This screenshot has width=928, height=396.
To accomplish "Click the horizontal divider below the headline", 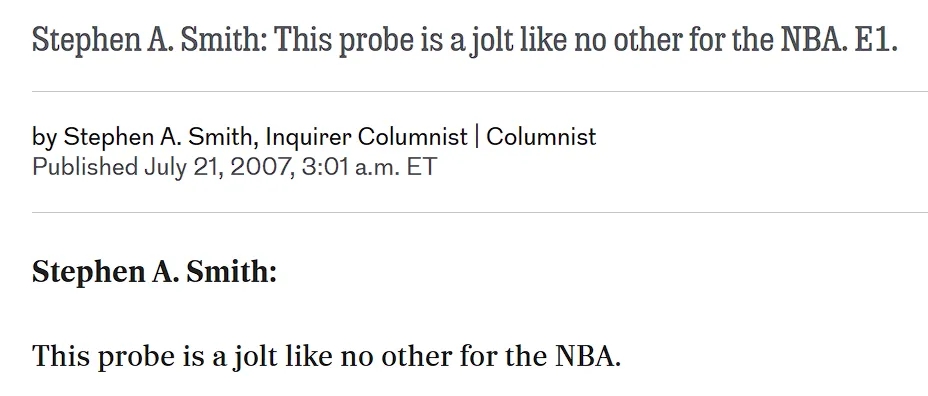I will pos(480,92).
